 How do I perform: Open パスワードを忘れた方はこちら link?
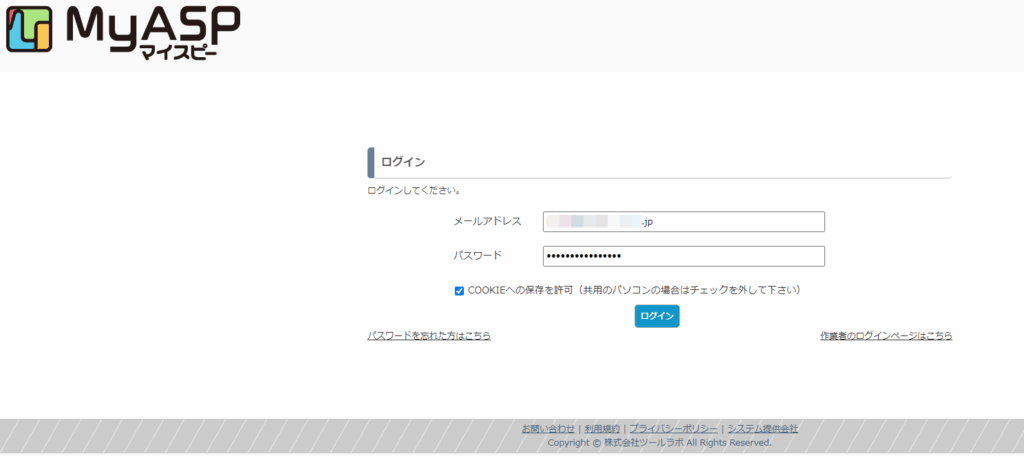429,336
